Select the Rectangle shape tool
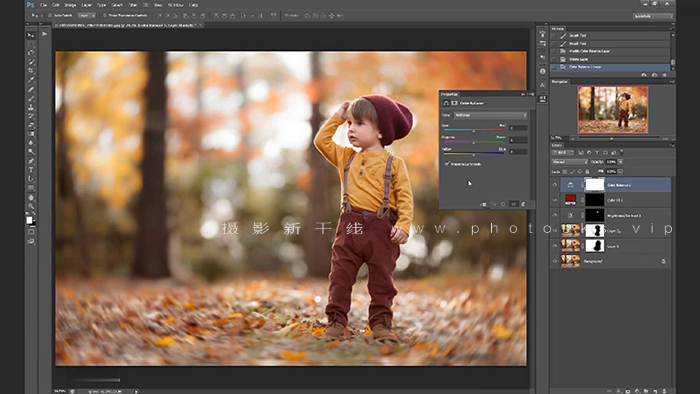This screenshot has height=394, width=700. (x=31, y=188)
